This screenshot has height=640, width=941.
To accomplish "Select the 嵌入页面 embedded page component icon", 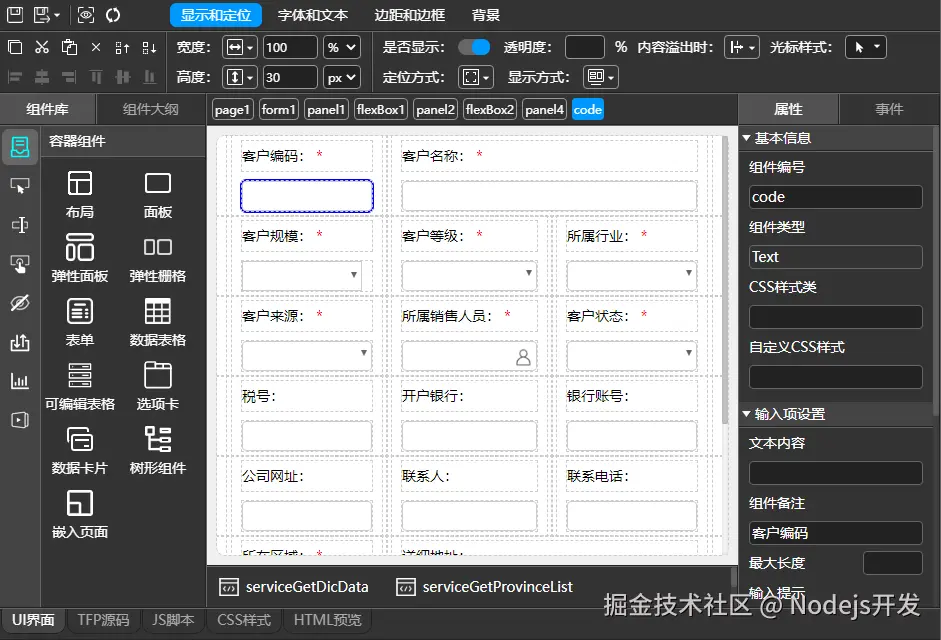I will [79, 505].
